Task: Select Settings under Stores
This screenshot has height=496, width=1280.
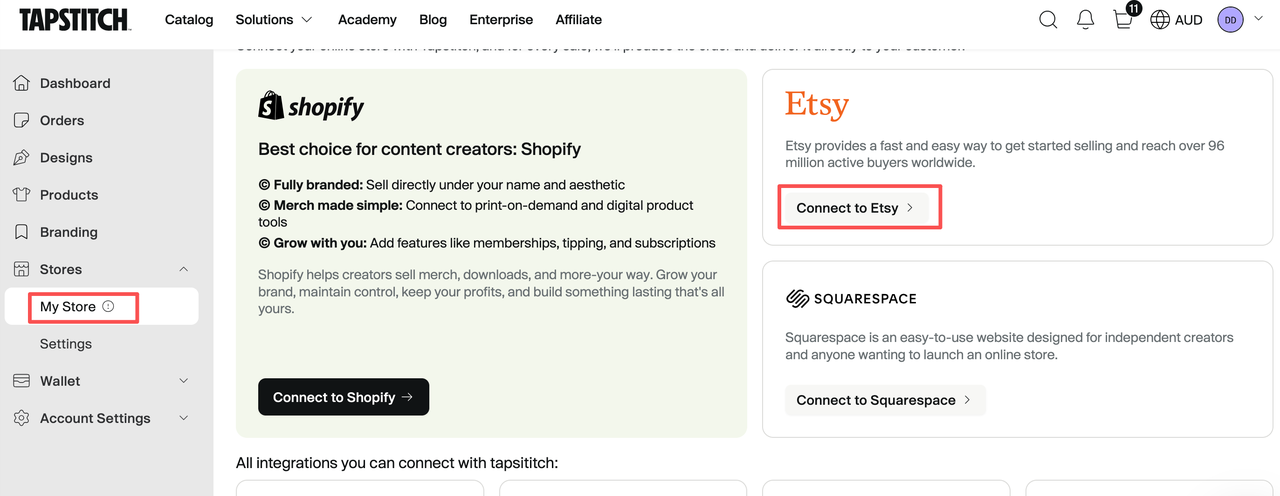Action: [x=66, y=344]
